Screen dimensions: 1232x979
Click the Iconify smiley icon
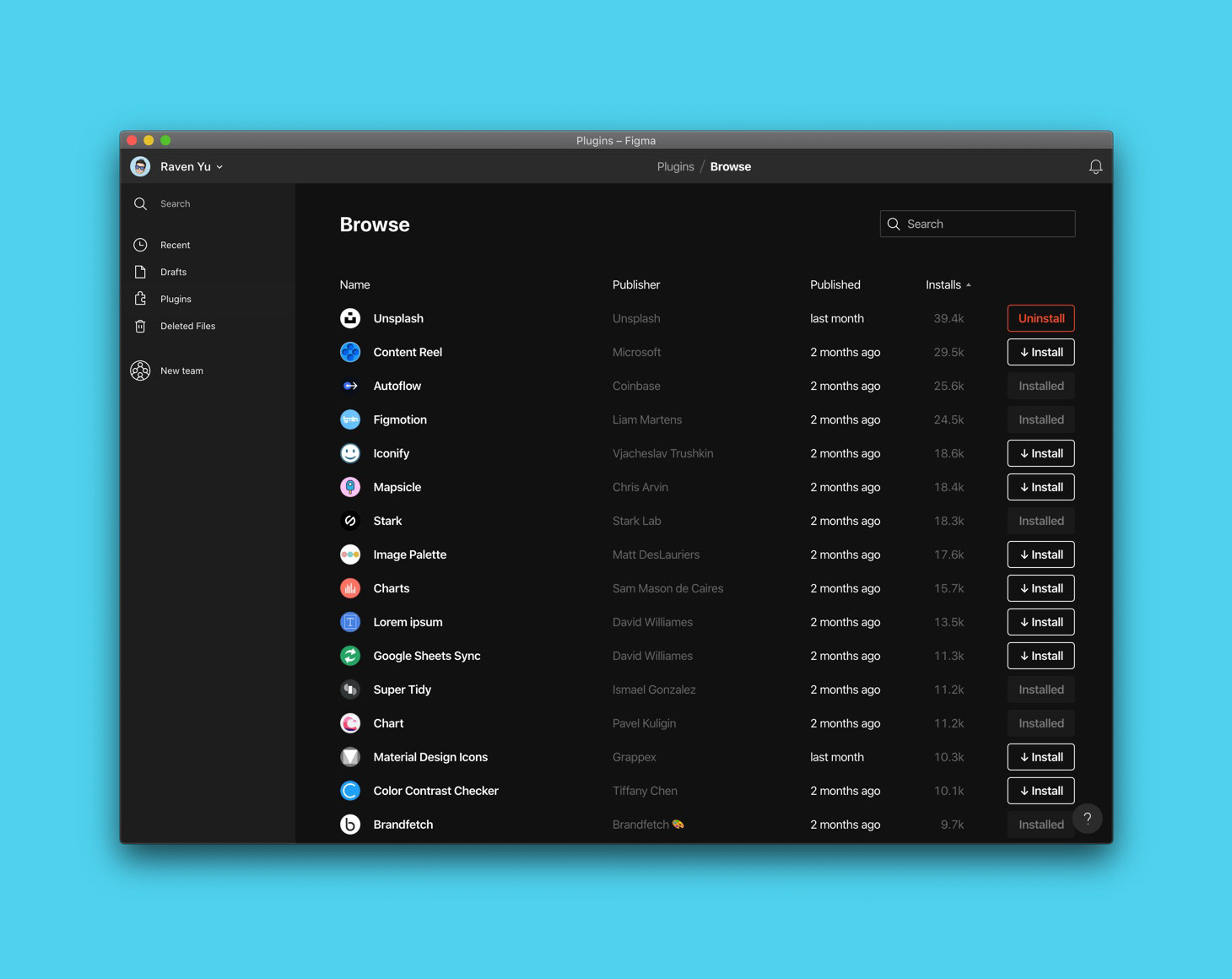point(350,453)
